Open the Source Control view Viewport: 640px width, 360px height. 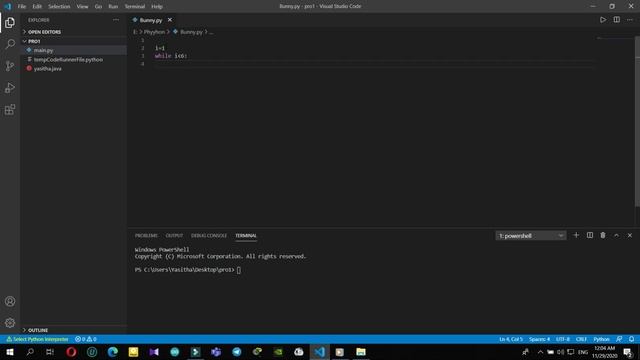10,66
